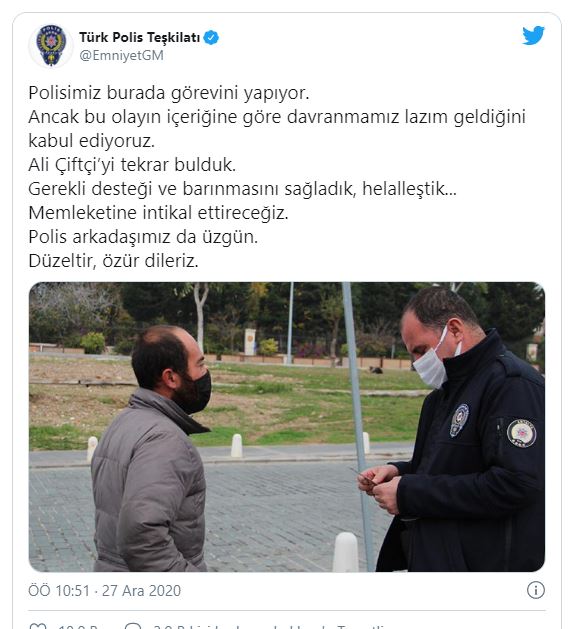
Task: Click the reply speech bubble icon
Action: coord(133,626)
